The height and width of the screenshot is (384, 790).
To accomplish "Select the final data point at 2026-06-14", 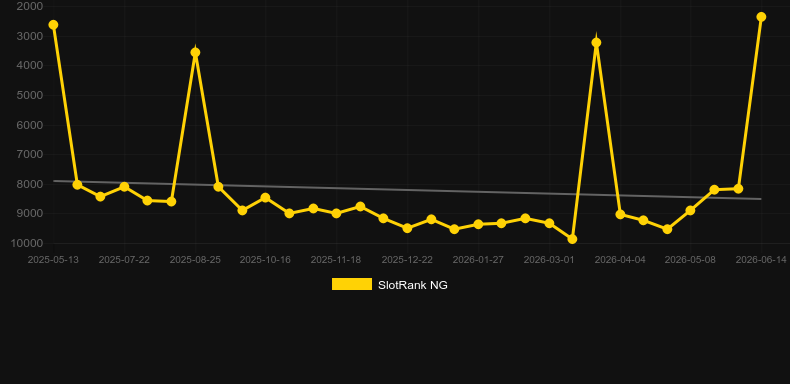I will pos(761,17).
